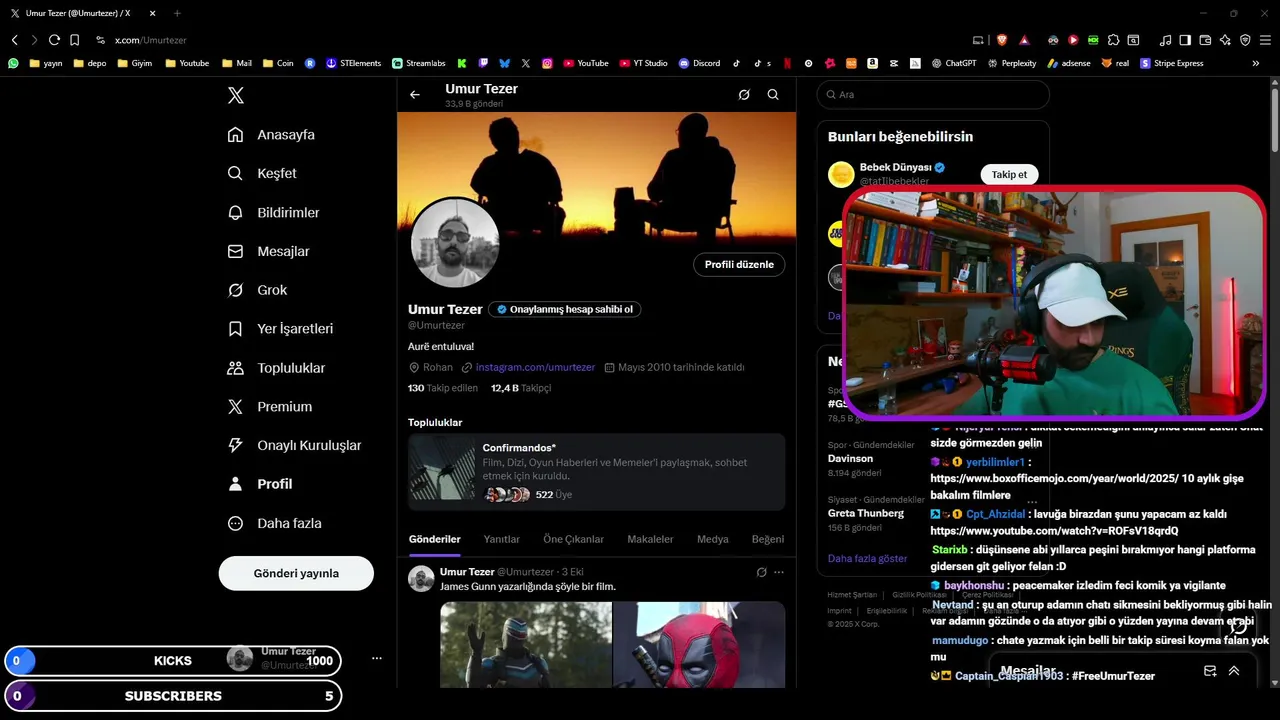Expand Mesajlar drawer with double chevron
The image size is (1280, 720).
(x=1234, y=671)
